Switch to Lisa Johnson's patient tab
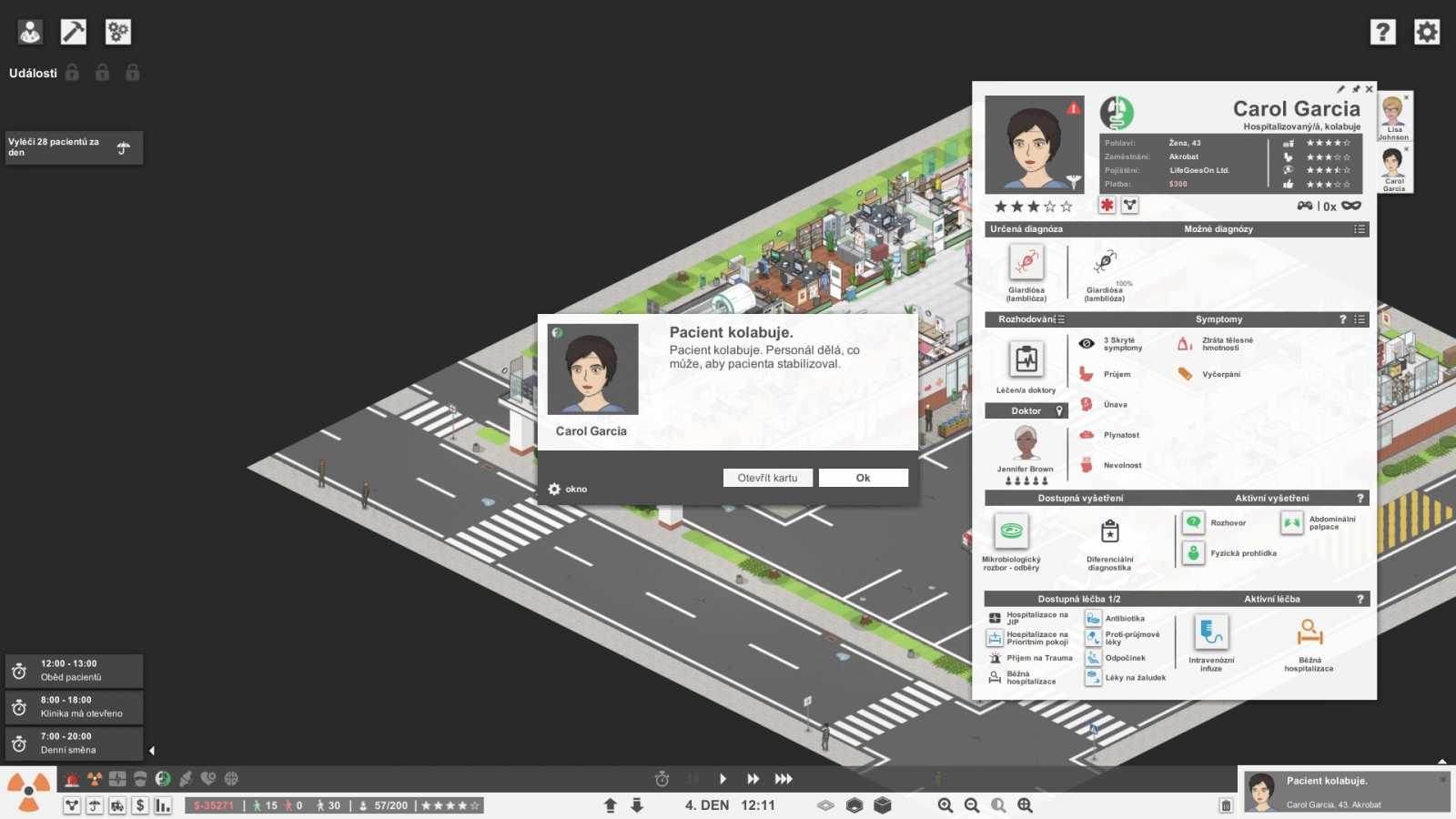This screenshot has height=819, width=1456. 1393,116
